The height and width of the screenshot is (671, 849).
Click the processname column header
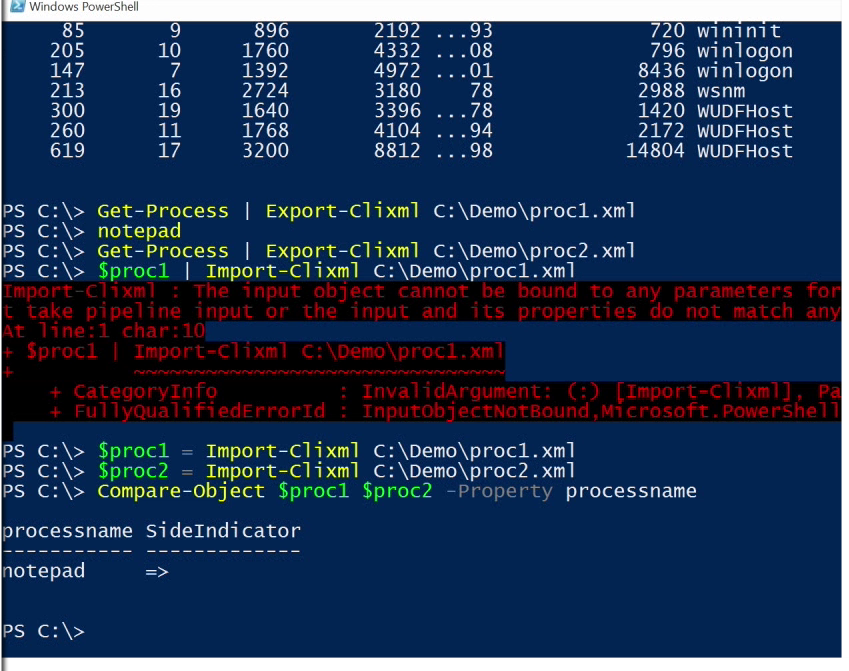(67, 531)
